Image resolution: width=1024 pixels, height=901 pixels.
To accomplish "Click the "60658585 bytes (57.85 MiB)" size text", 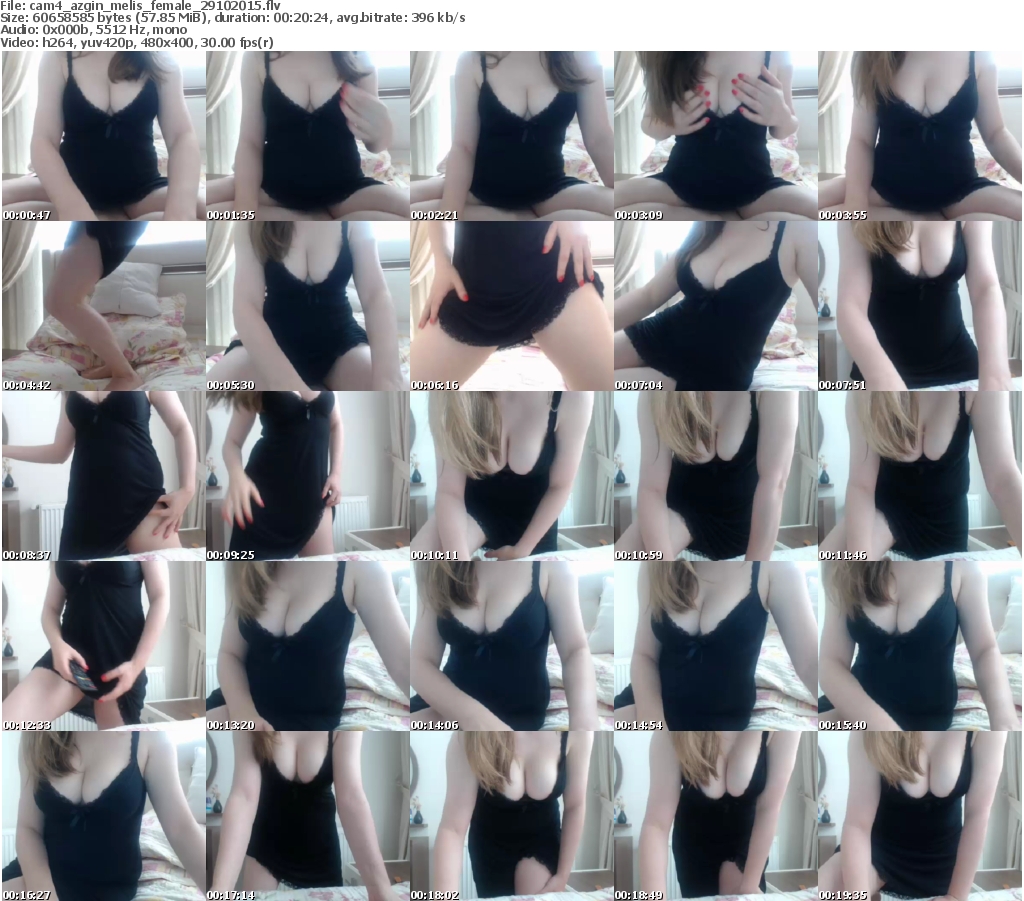I will (119, 18).
